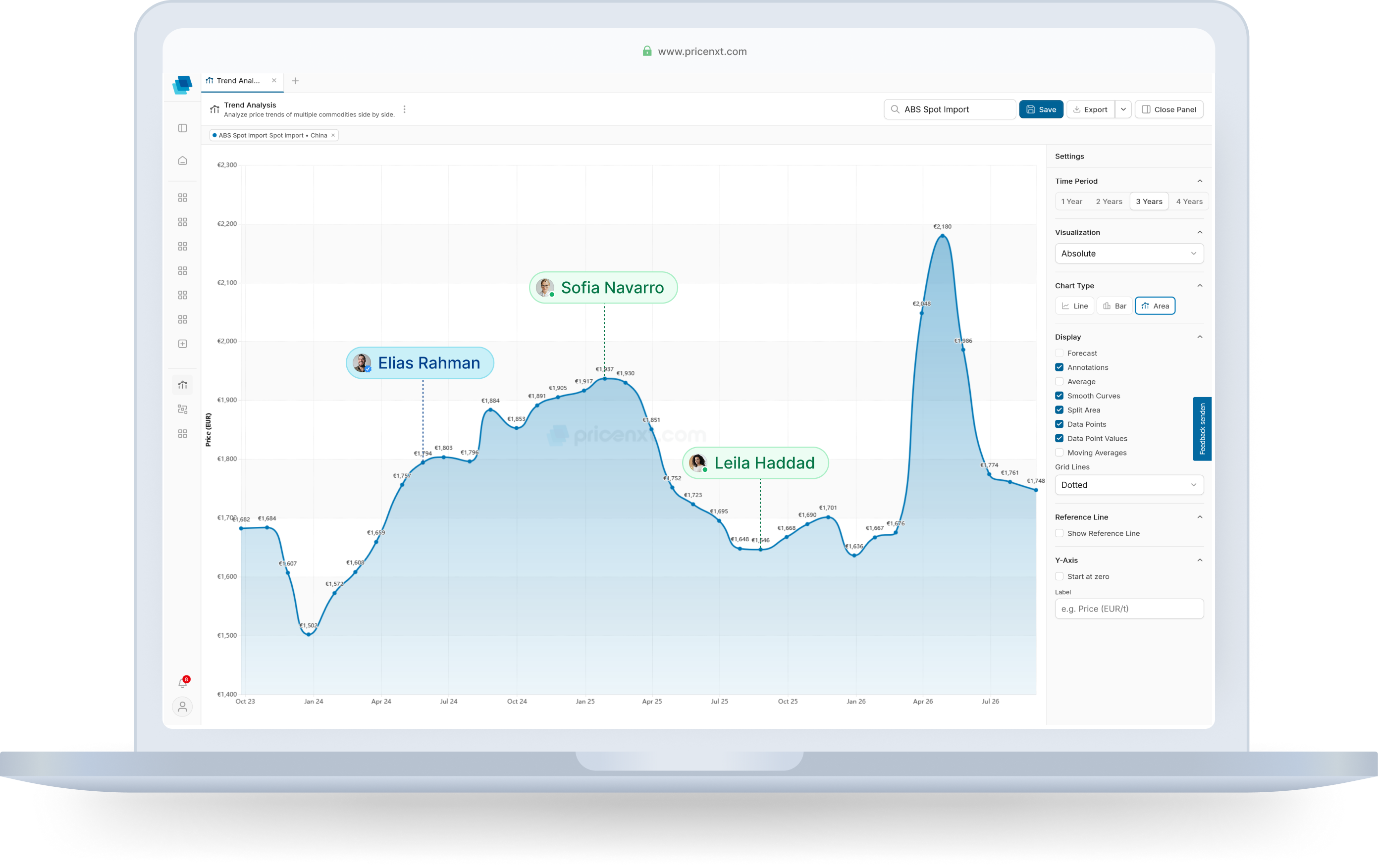Click the Export button

pyautogui.click(x=1090, y=109)
